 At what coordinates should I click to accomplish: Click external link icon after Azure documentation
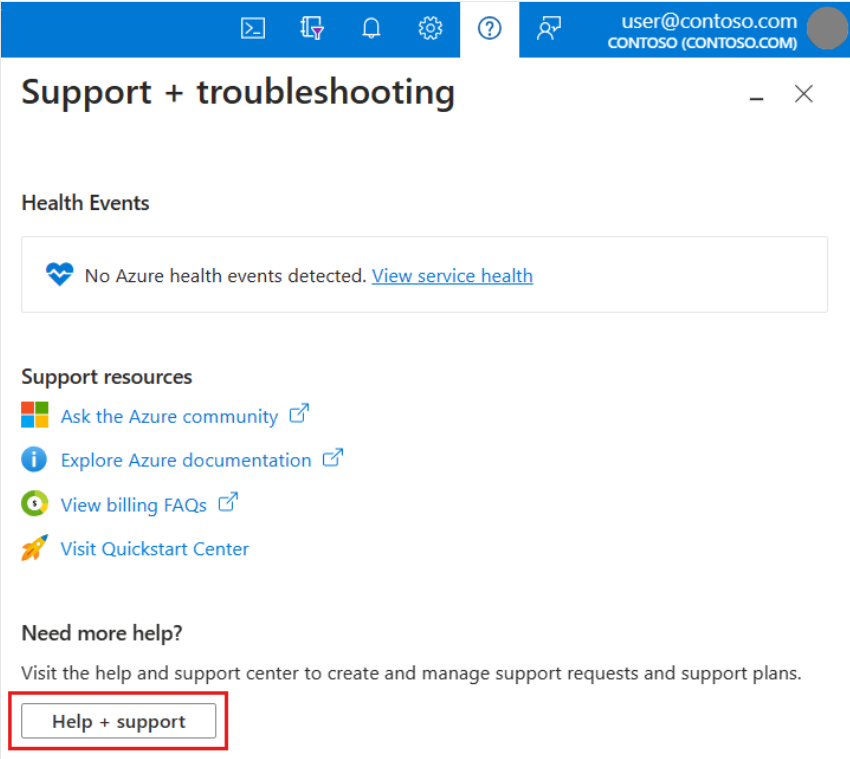[333, 458]
